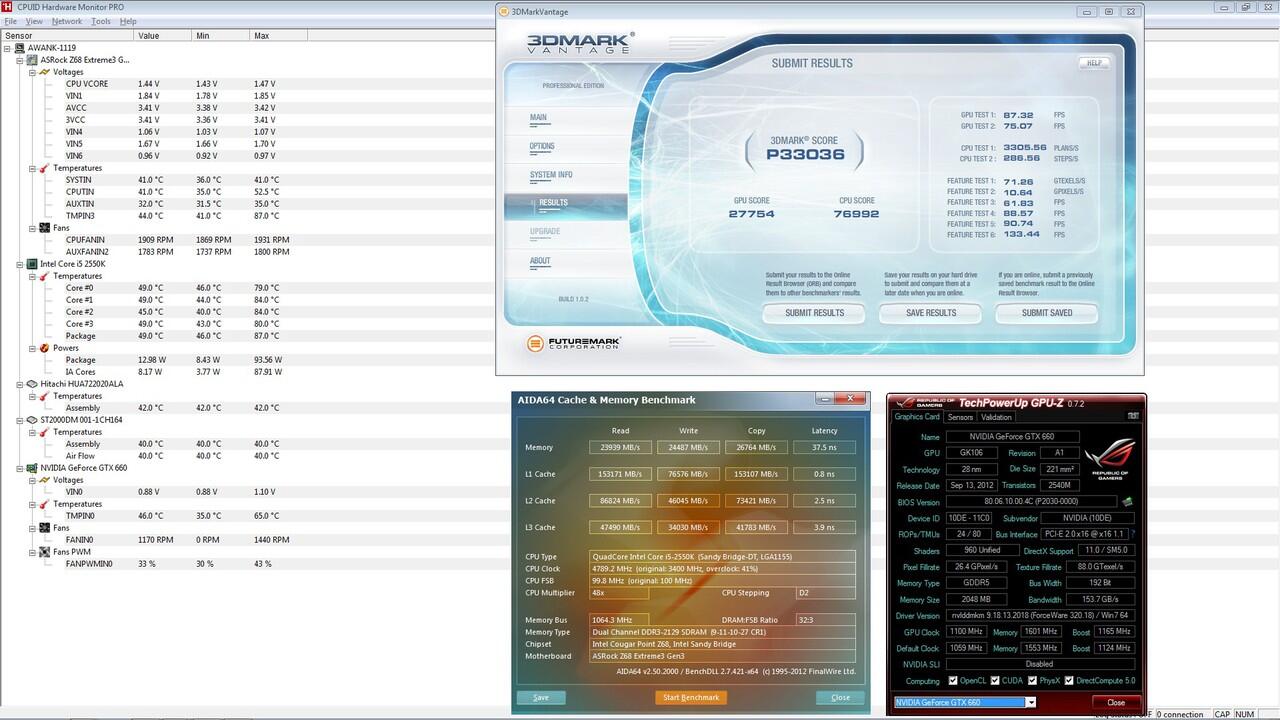Open SYSTEM INFO in 3DMark Vantage
Image resolution: width=1280 pixels, height=720 pixels.
click(x=551, y=175)
